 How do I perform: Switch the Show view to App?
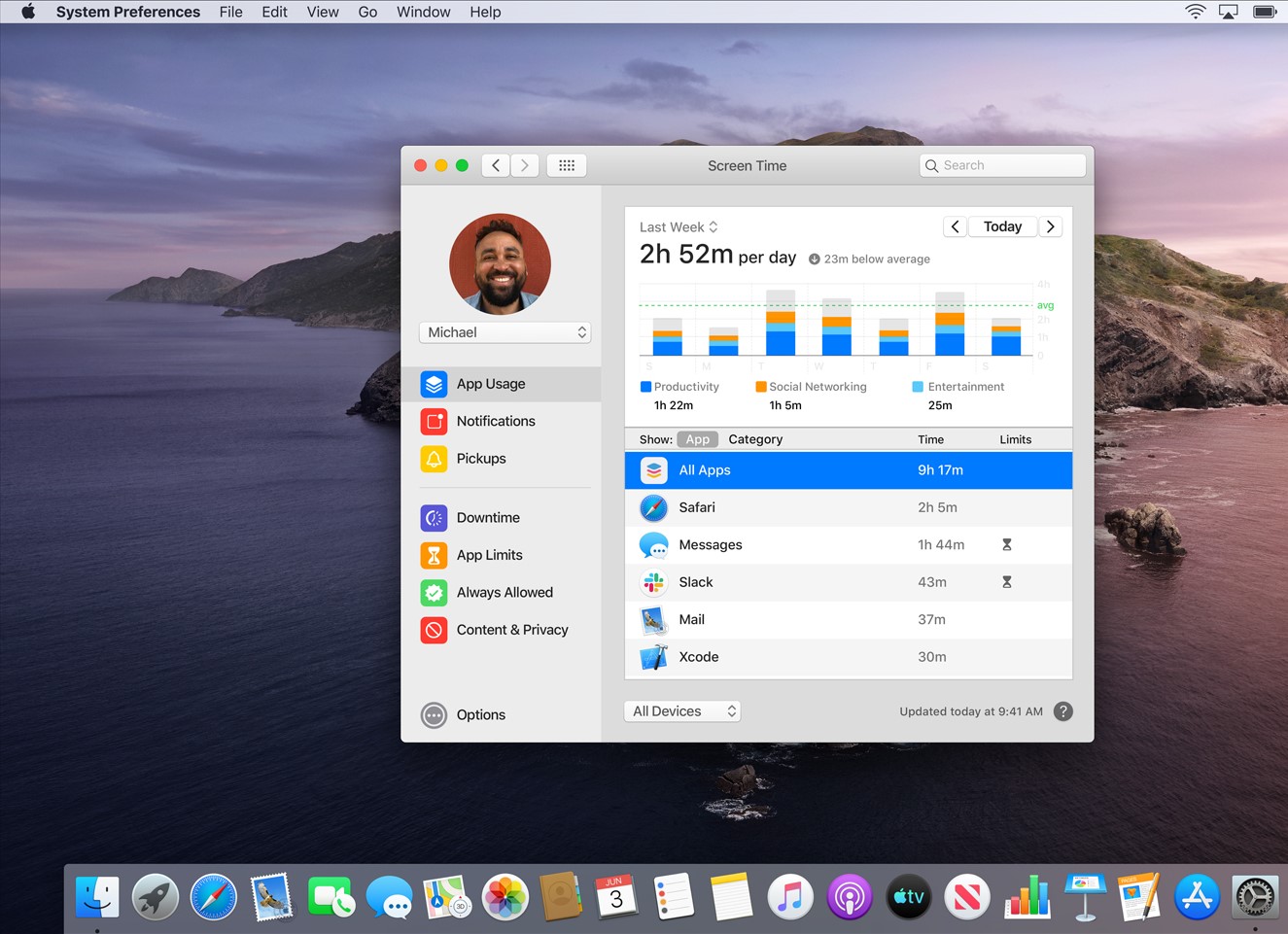click(x=697, y=439)
